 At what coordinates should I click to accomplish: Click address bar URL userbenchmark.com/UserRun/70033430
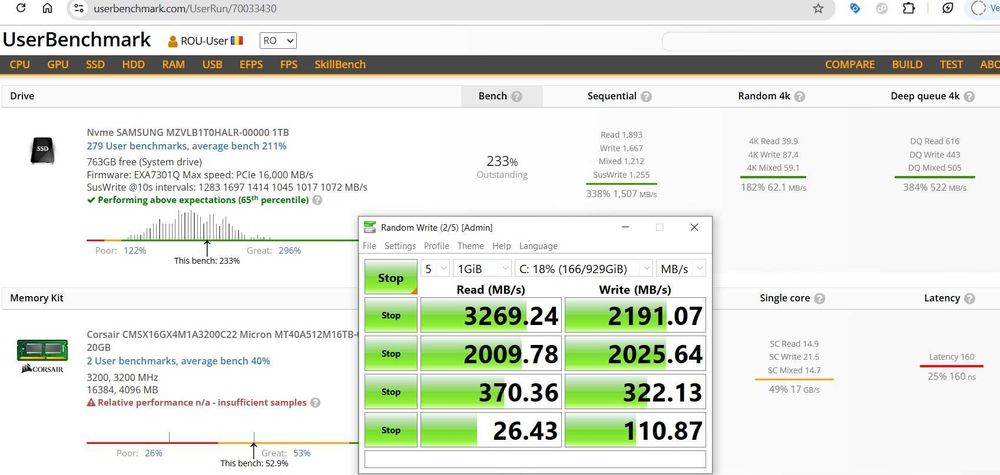(185, 8)
